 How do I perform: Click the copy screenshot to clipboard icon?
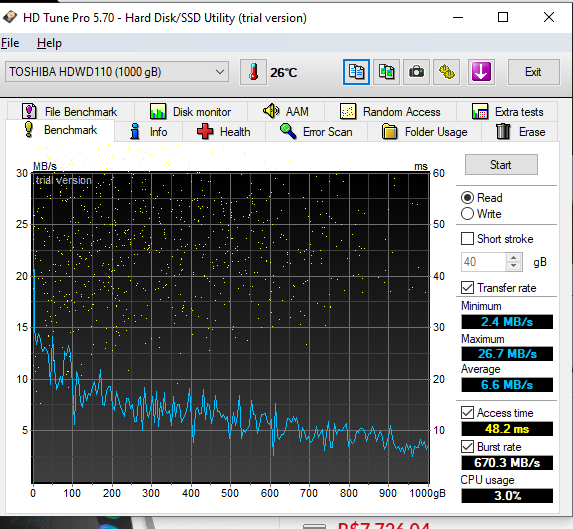click(x=386, y=72)
